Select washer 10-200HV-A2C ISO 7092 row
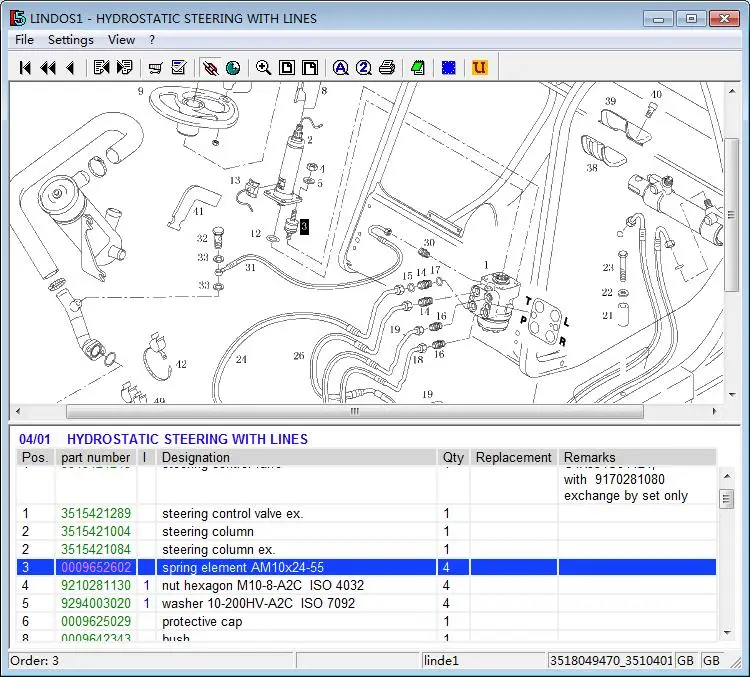The height and width of the screenshot is (677, 750). click(x=366, y=603)
